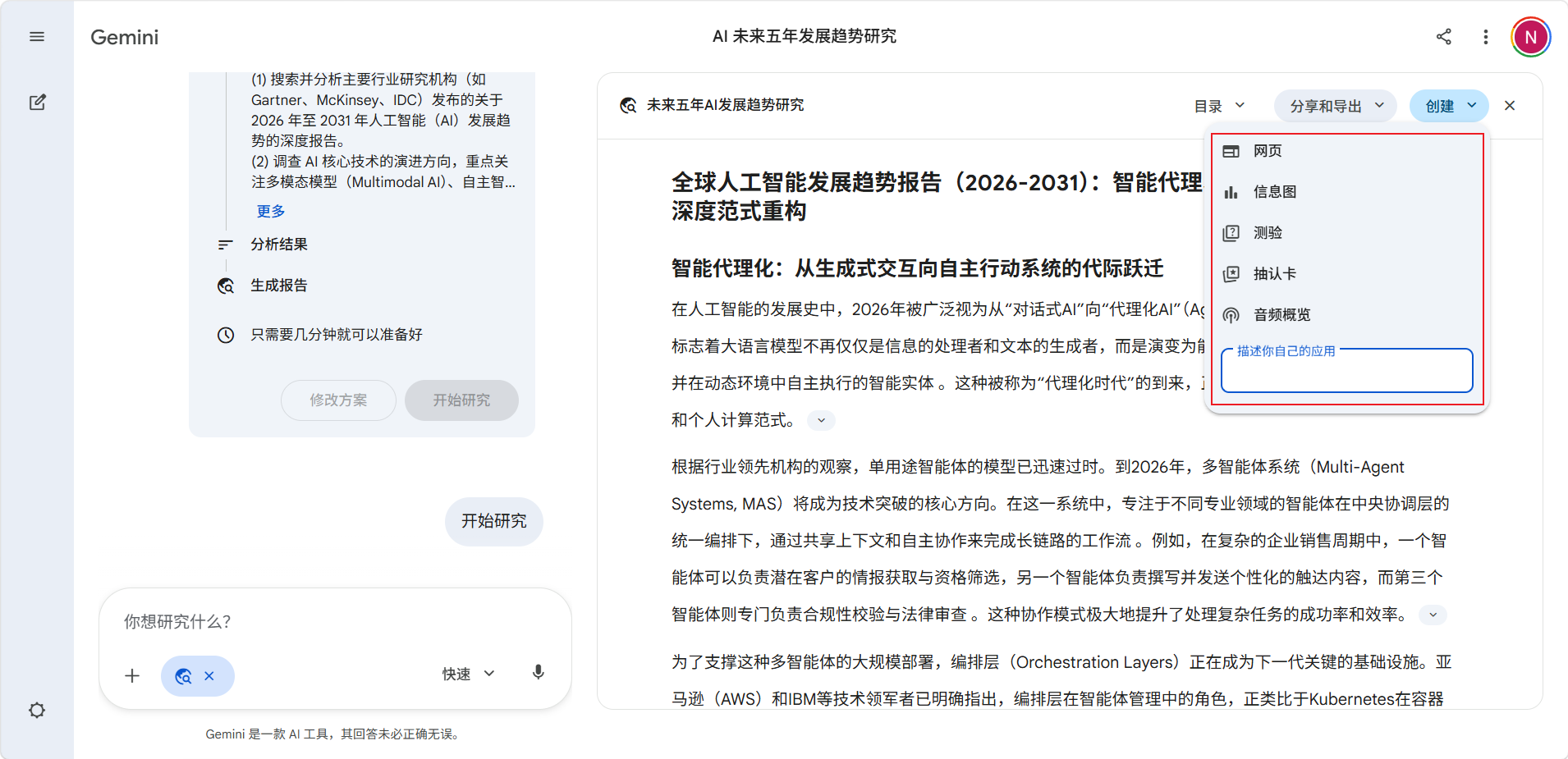Open the 分享和导出 dropdown

tap(1336, 106)
